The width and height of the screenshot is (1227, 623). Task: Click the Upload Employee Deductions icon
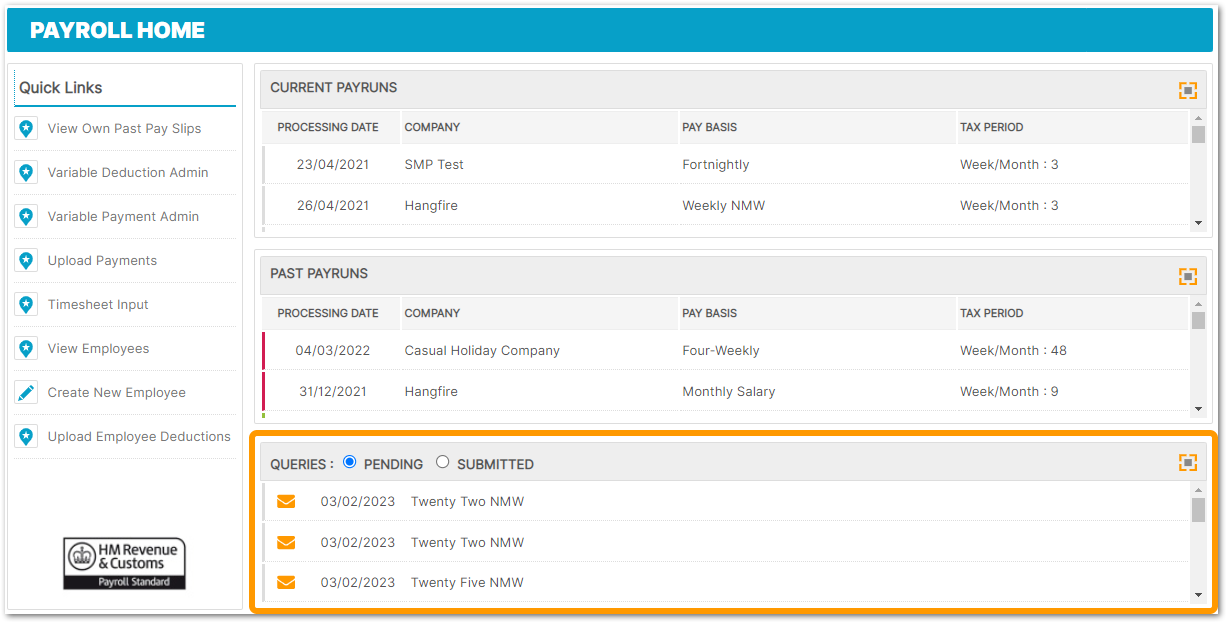(26, 436)
